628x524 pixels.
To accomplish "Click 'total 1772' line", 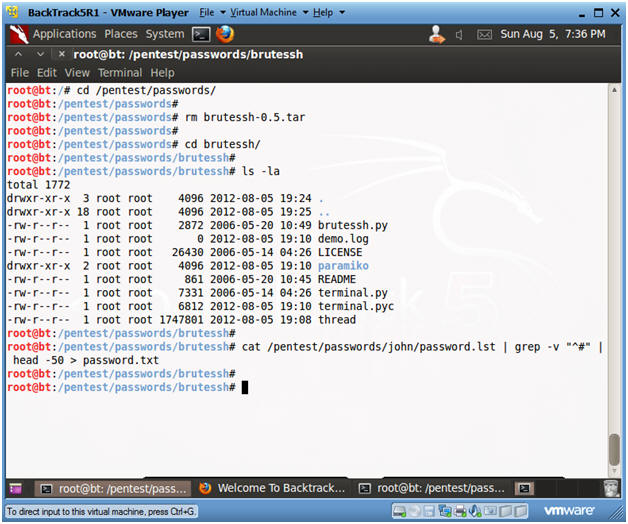I will tap(38, 185).
